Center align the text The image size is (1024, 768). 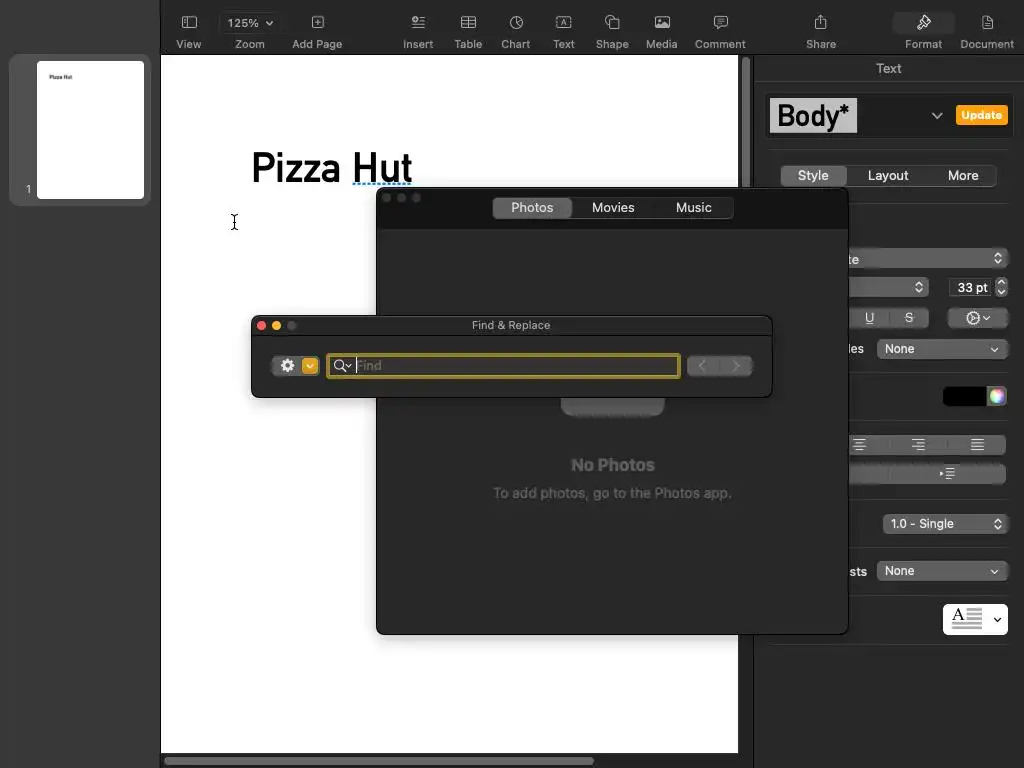(x=859, y=445)
